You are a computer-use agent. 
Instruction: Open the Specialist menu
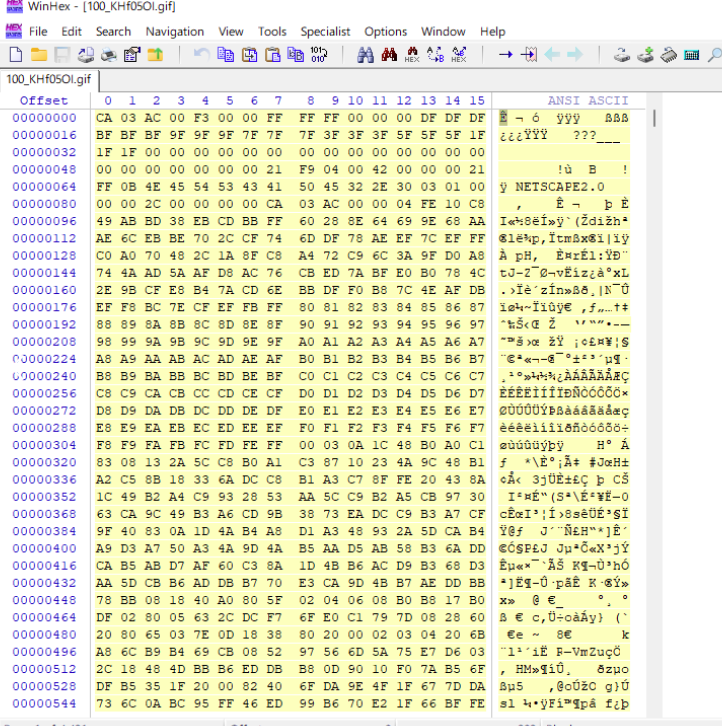coord(325,31)
